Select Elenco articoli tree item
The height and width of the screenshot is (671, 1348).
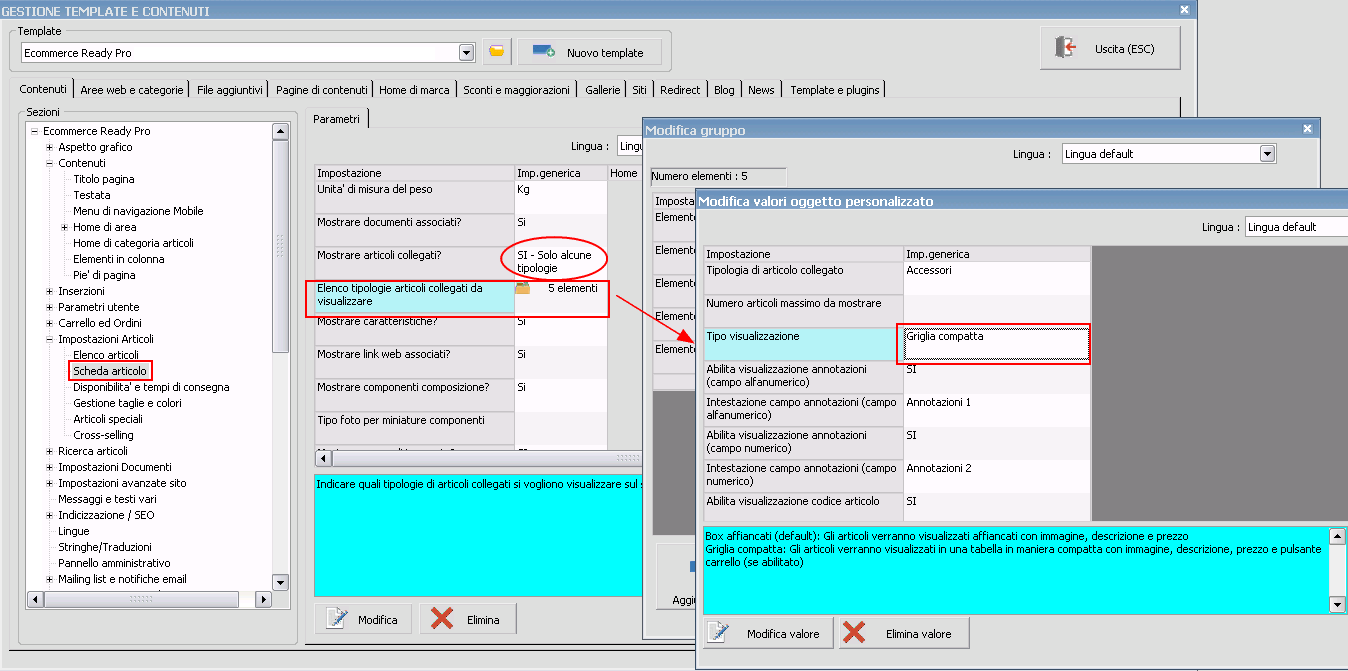click(106, 355)
